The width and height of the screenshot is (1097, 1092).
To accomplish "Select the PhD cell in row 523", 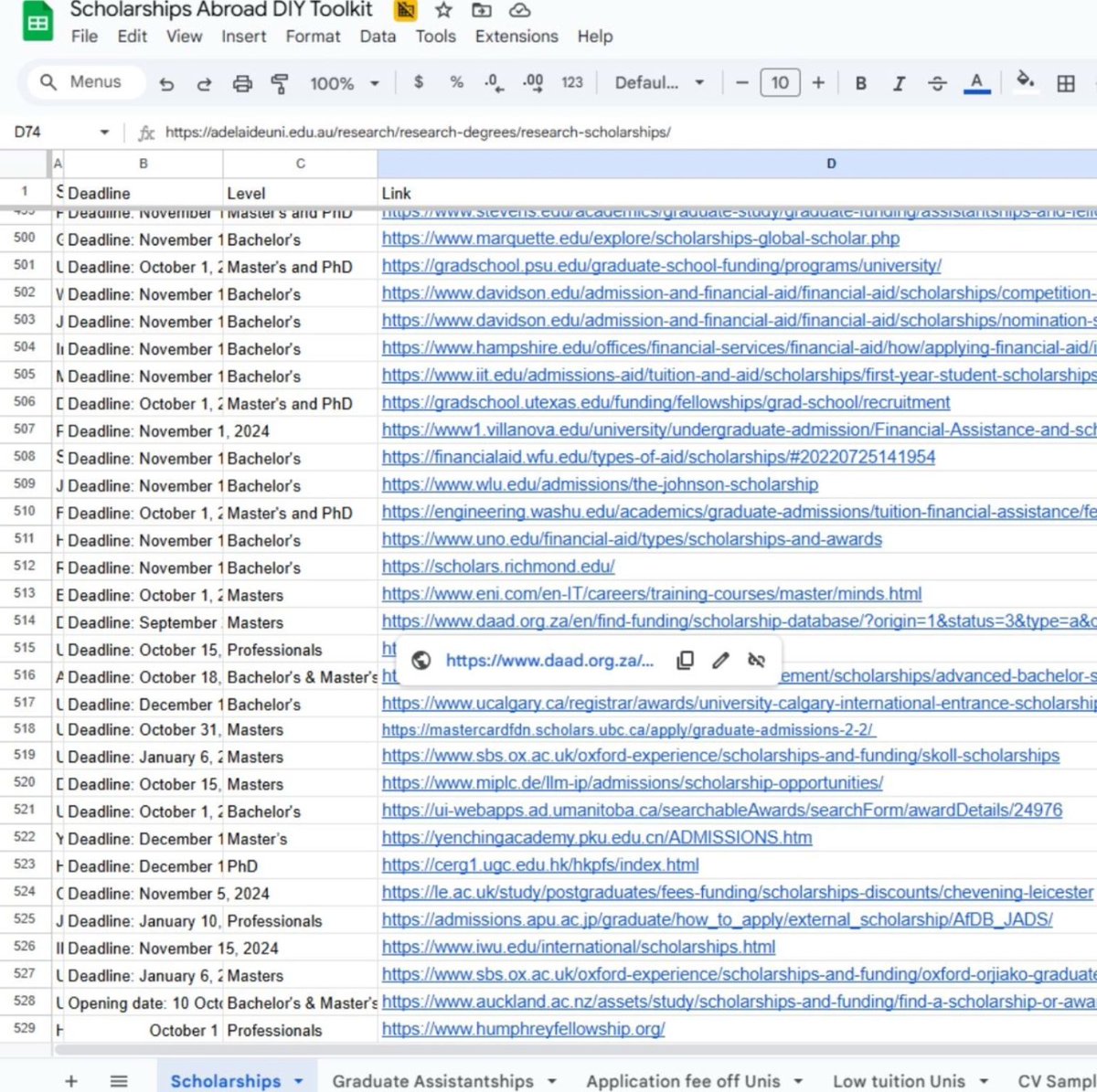I will [x=300, y=865].
